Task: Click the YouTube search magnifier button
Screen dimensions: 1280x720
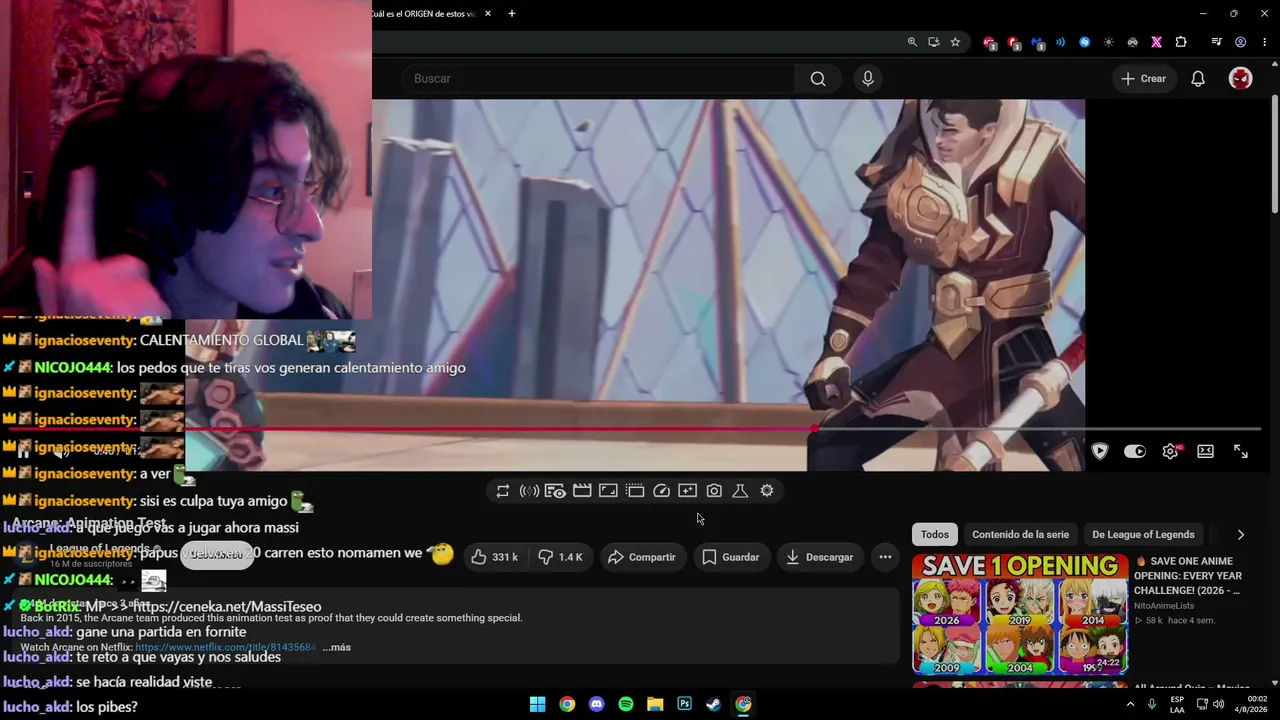Action: tap(818, 79)
